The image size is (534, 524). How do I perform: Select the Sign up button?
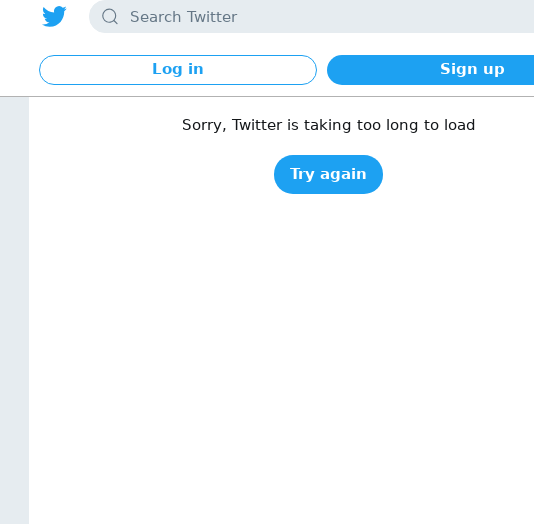430,70
